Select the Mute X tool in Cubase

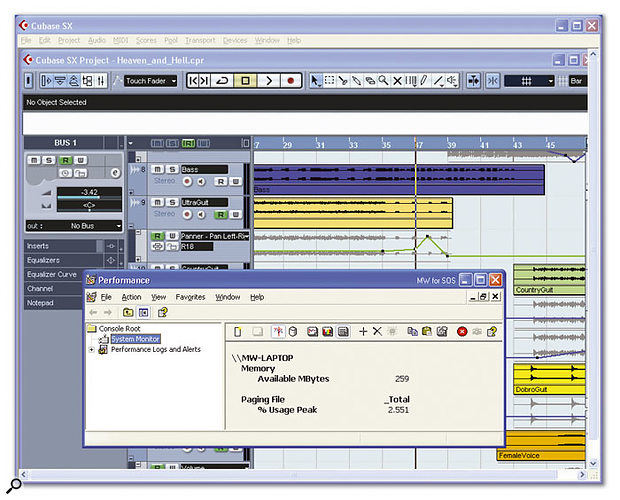pos(397,81)
